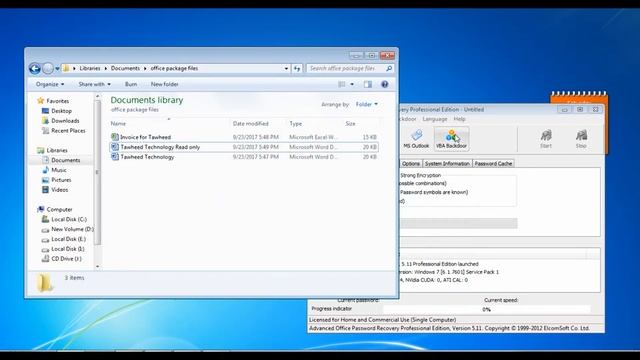
Task: Click the Stop icon in Password Recovery
Action: [x=581, y=139]
